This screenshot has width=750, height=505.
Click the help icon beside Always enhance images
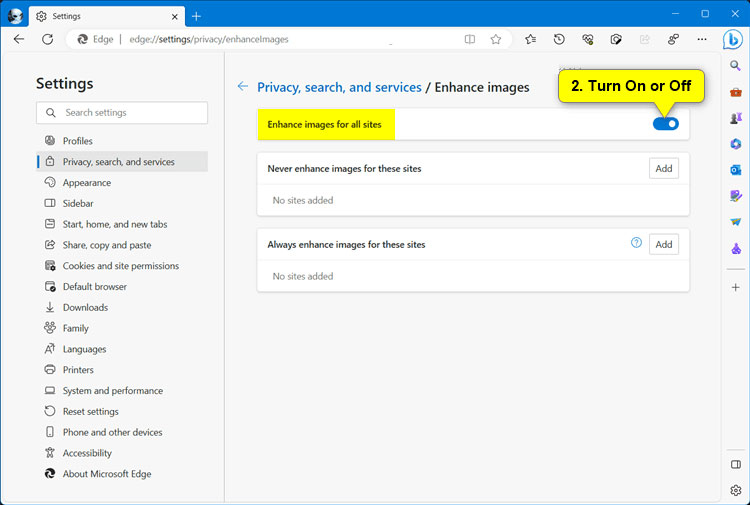[x=636, y=243]
